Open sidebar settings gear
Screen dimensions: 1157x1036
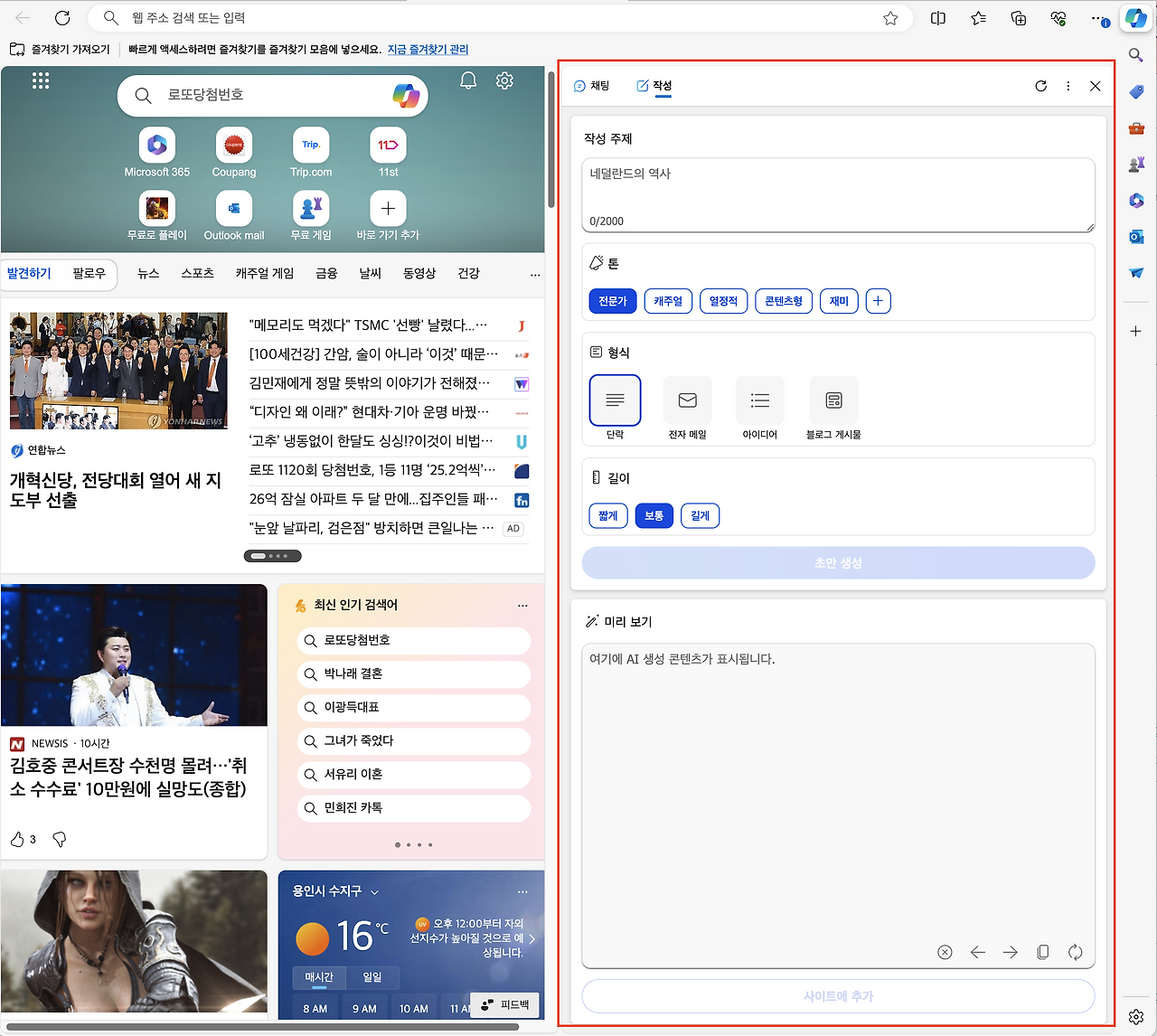tap(1136, 1017)
